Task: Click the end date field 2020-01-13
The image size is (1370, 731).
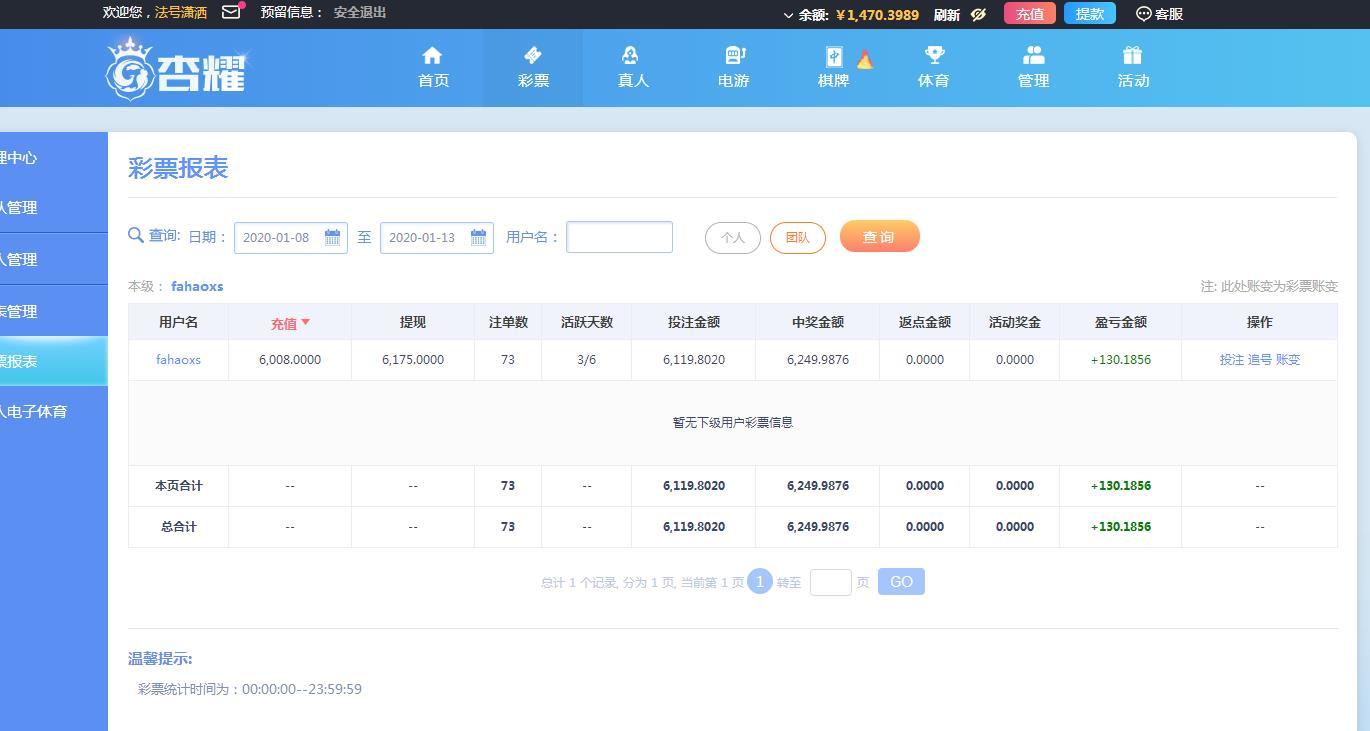Action: (x=437, y=238)
